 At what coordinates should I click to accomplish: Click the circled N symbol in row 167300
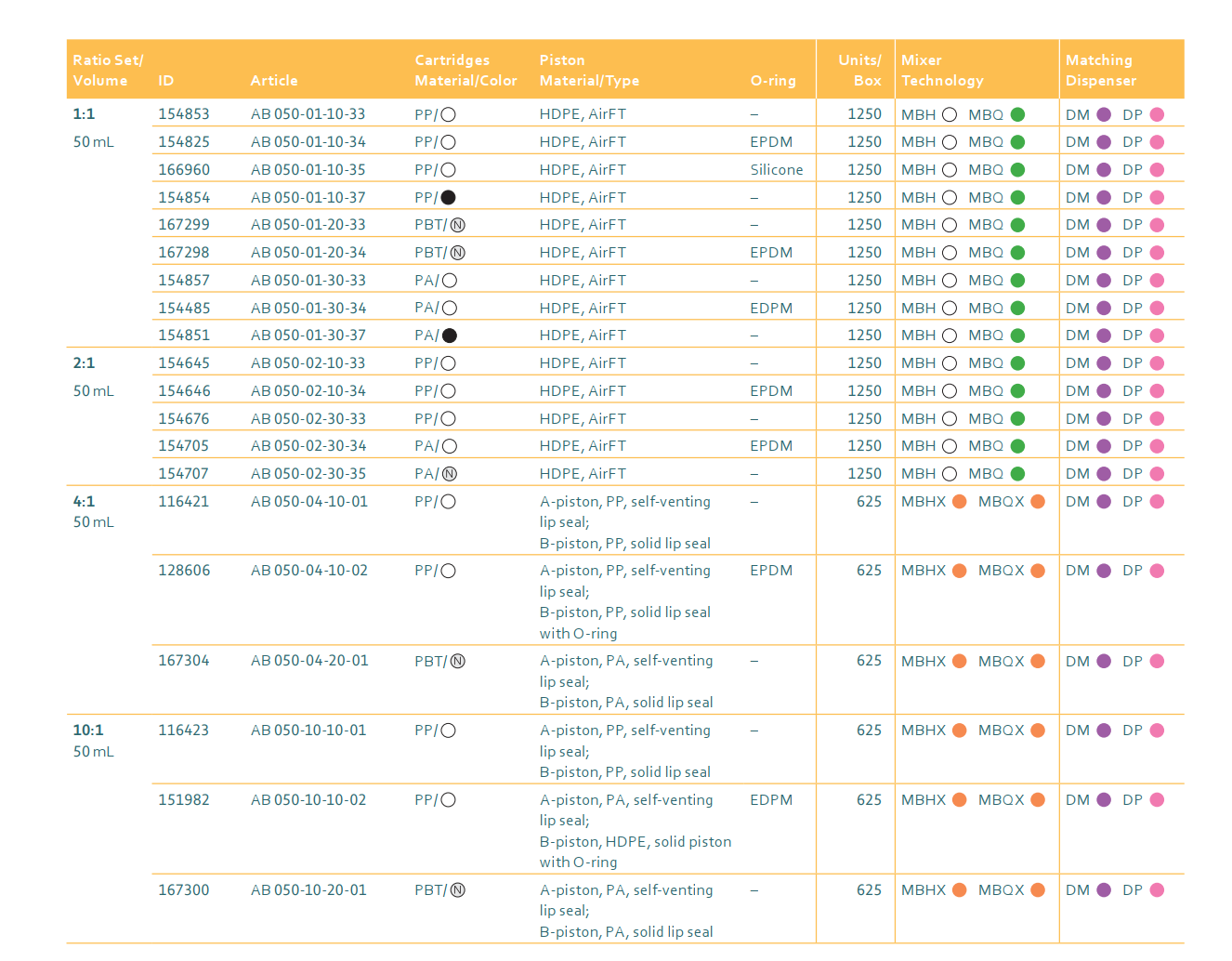(458, 890)
